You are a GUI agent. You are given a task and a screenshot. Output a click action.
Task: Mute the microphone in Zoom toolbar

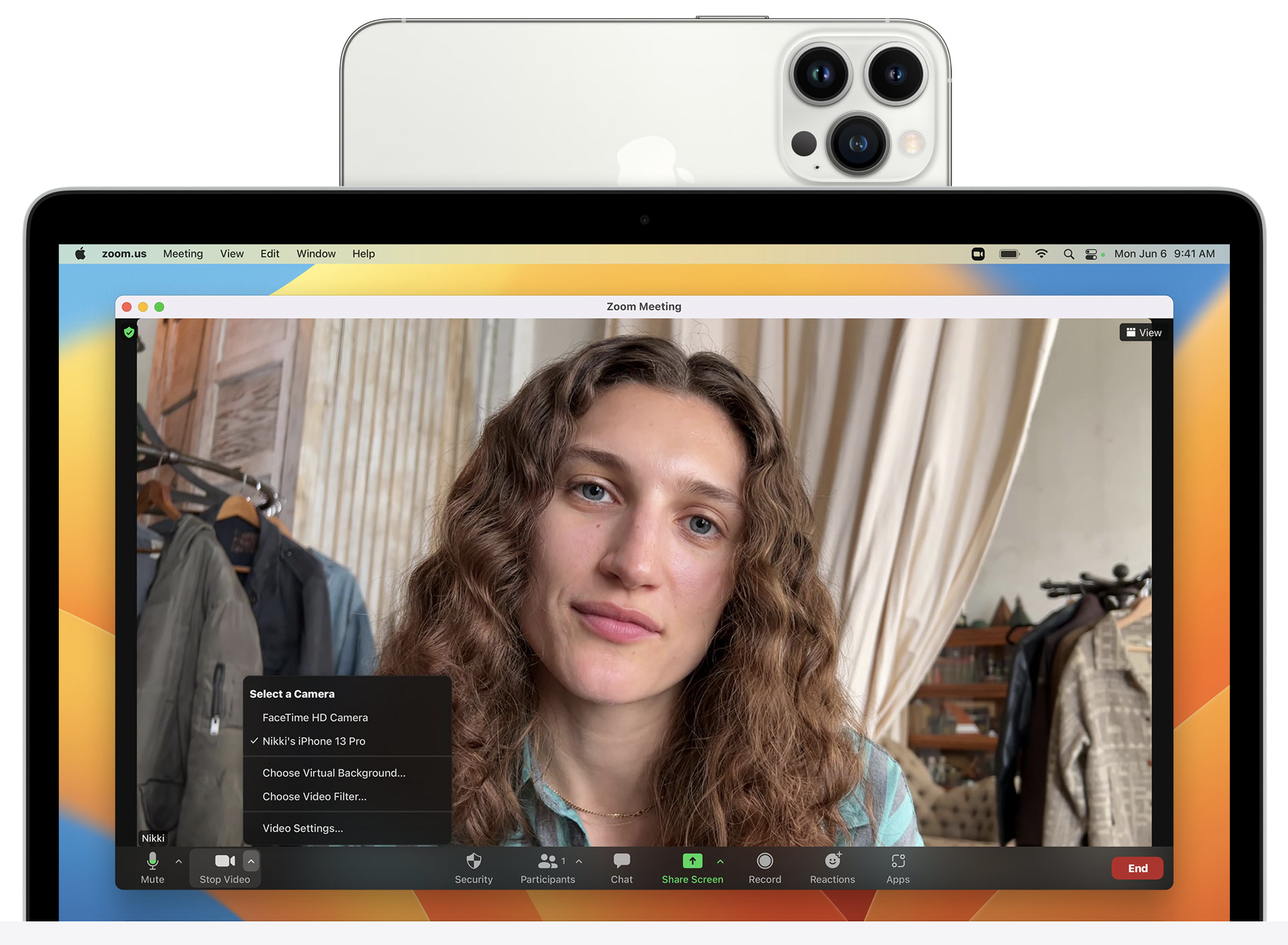pyautogui.click(x=153, y=868)
